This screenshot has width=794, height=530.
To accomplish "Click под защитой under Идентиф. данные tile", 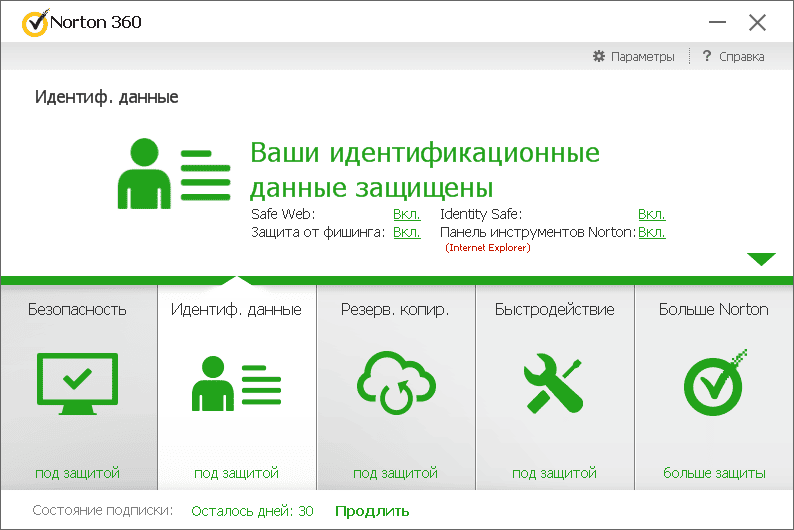I will click(236, 473).
